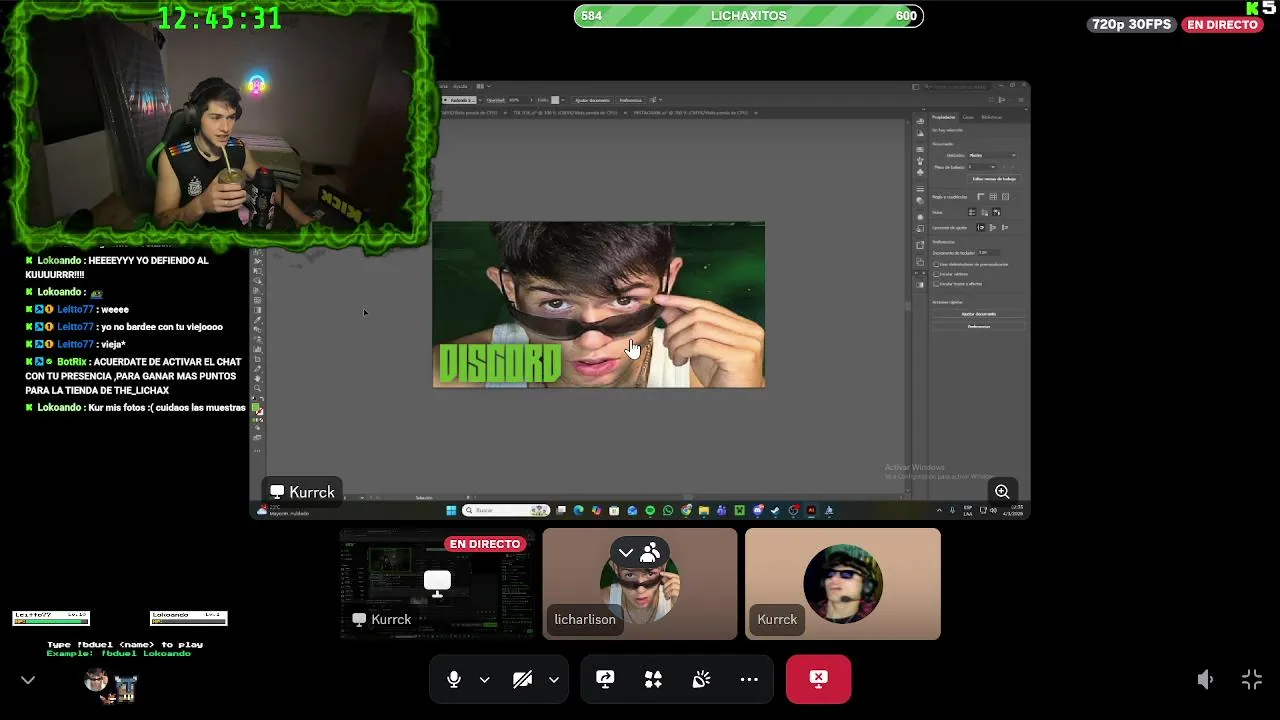Open the Unidades dropdown in Propiedades
Screen dimensions: 1280x720
(x=992, y=155)
